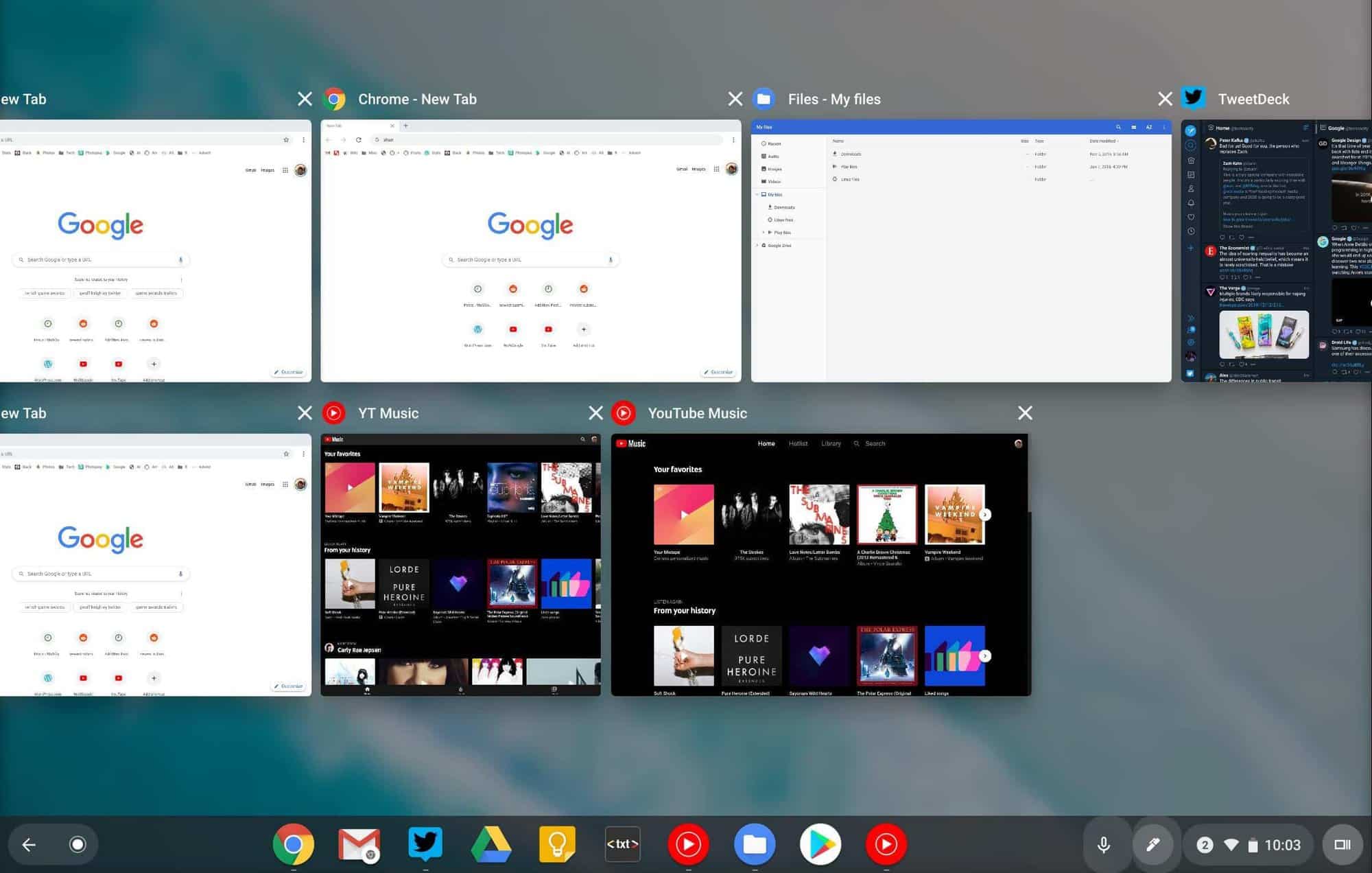Open the Text editor shelf icon
The width and height of the screenshot is (1372, 873).
click(623, 844)
